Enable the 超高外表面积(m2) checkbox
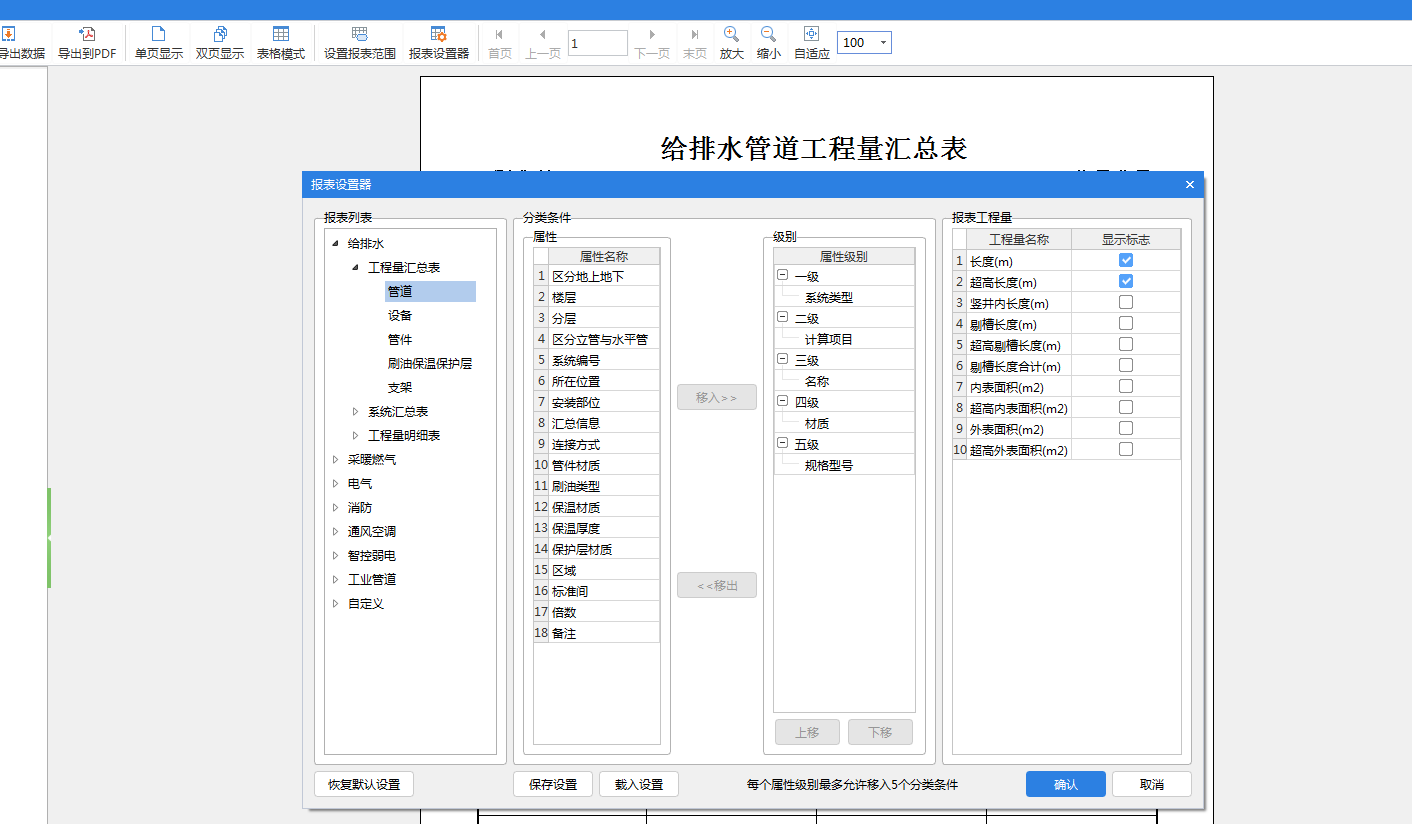Image resolution: width=1412 pixels, height=824 pixels. coord(1126,449)
